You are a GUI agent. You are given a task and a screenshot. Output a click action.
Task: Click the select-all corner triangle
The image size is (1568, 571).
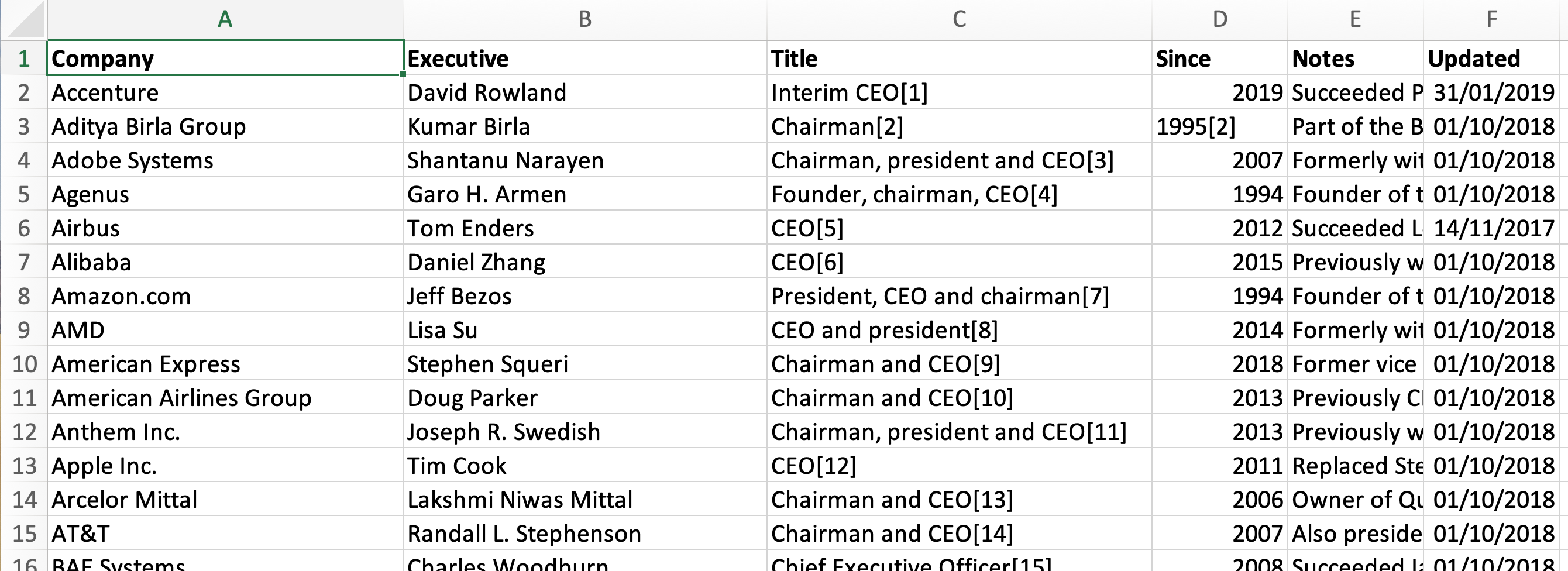[x=25, y=19]
